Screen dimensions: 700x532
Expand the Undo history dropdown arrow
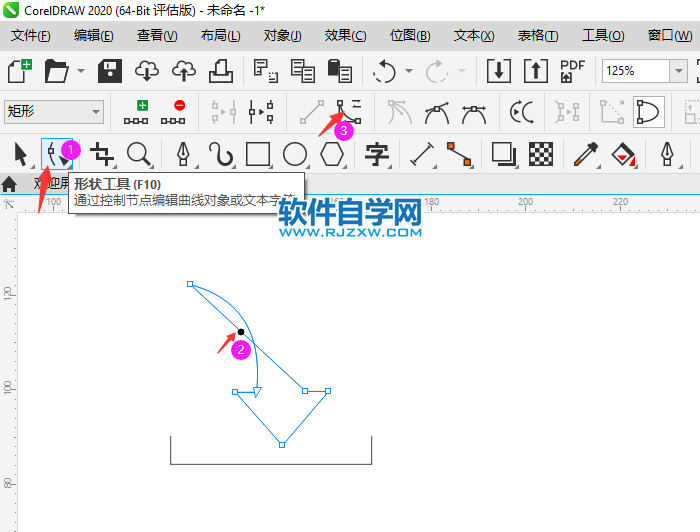(x=409, y=71)
